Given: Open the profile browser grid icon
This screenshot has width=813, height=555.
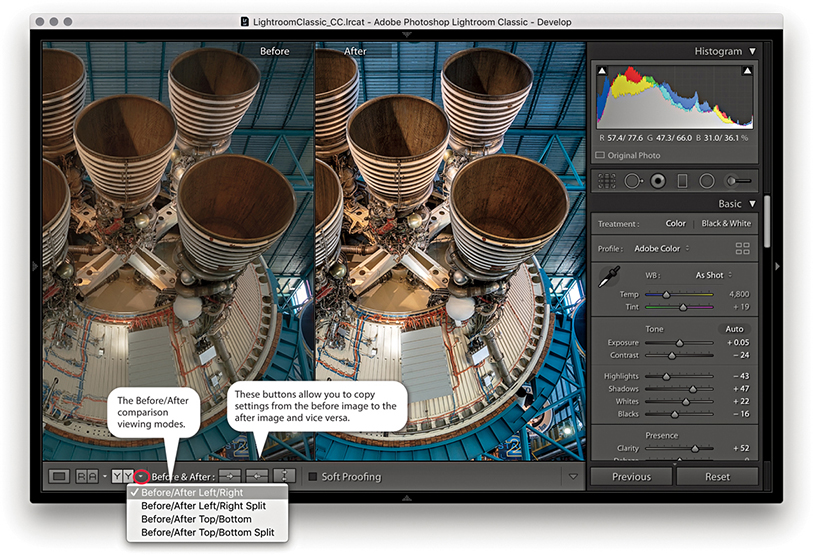Looking at the screenshot, I should [742, 248].
